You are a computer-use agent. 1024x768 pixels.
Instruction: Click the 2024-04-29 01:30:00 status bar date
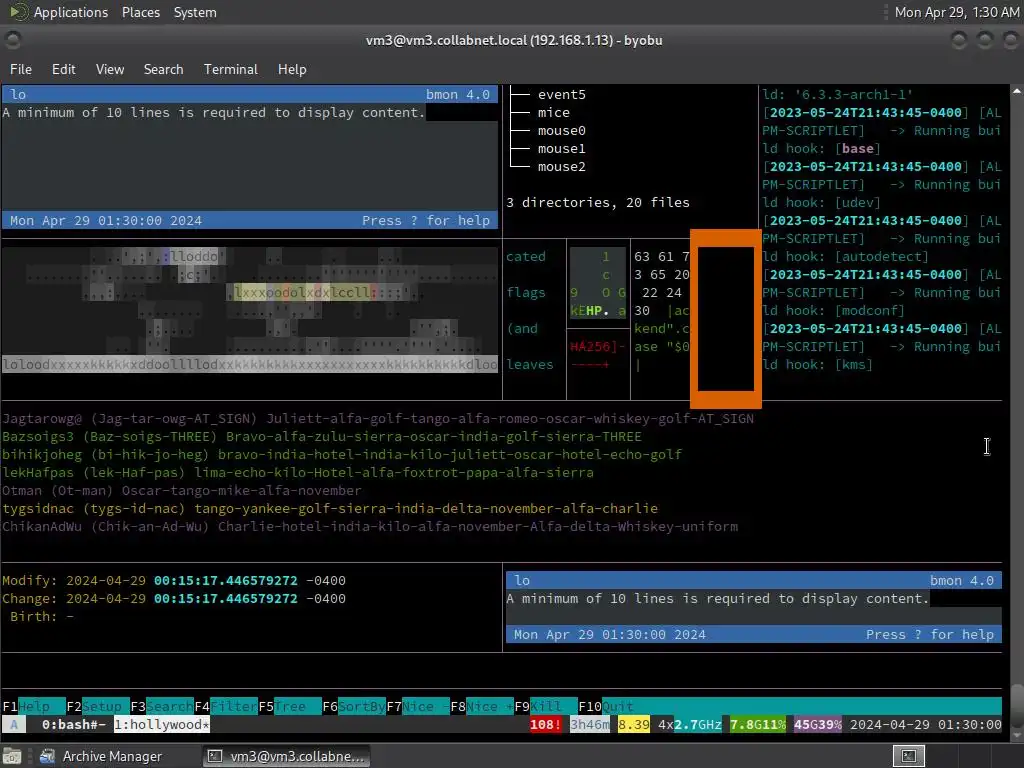925,724
